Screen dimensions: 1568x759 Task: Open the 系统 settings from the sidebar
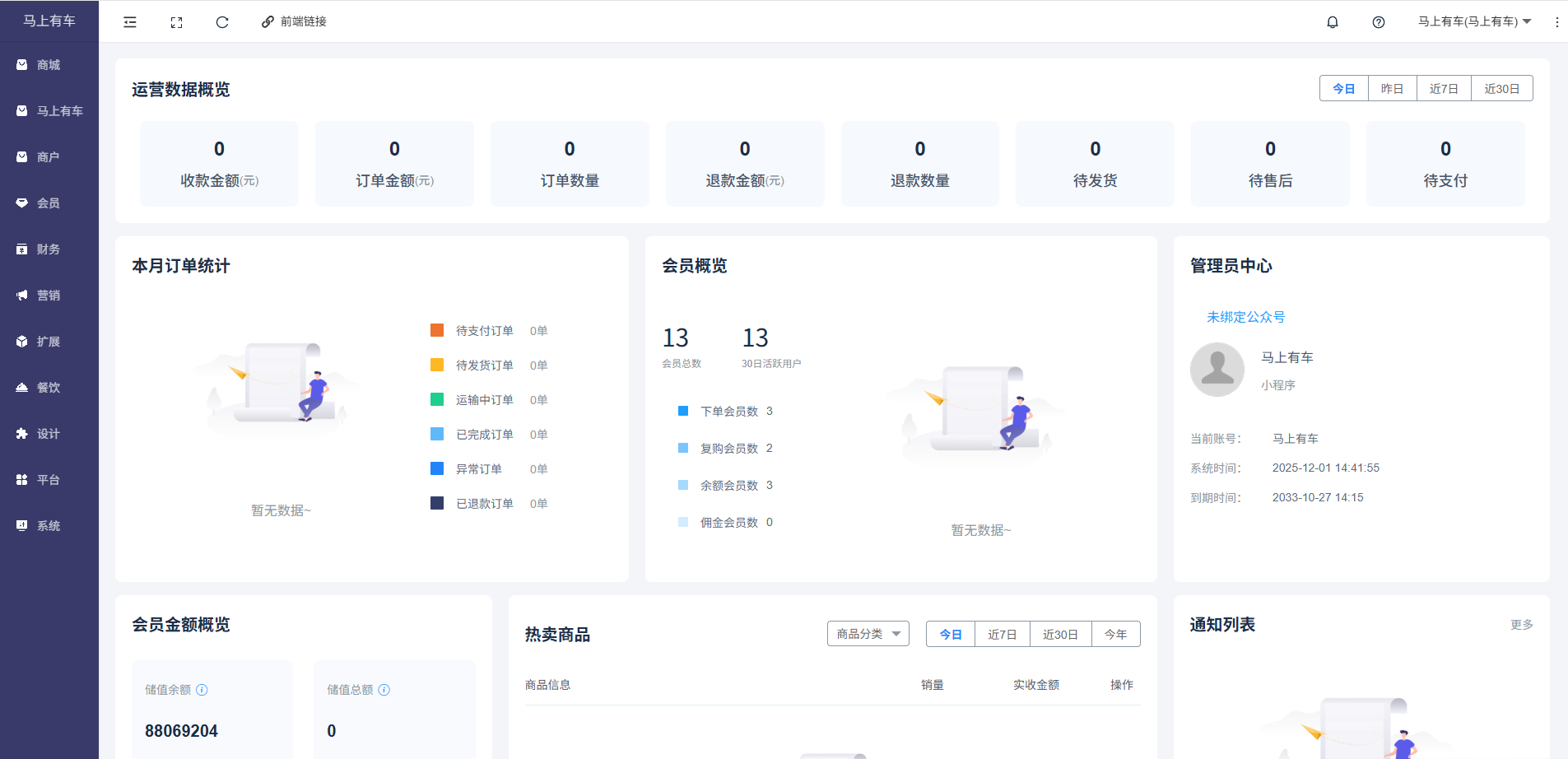click(x=49, y=525)
